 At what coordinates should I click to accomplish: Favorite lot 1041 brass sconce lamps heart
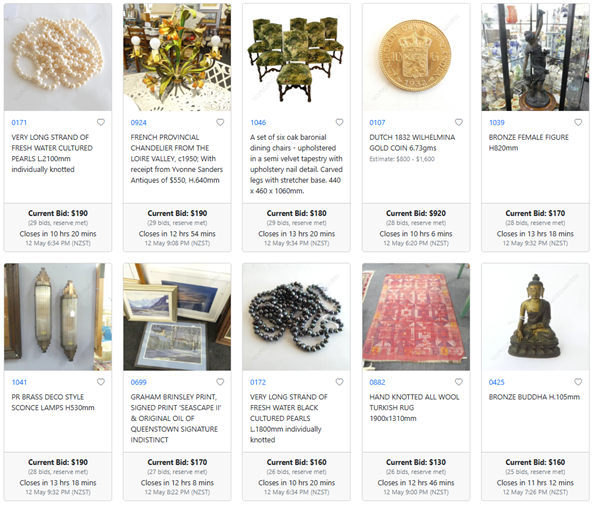[x=101, y=382]
